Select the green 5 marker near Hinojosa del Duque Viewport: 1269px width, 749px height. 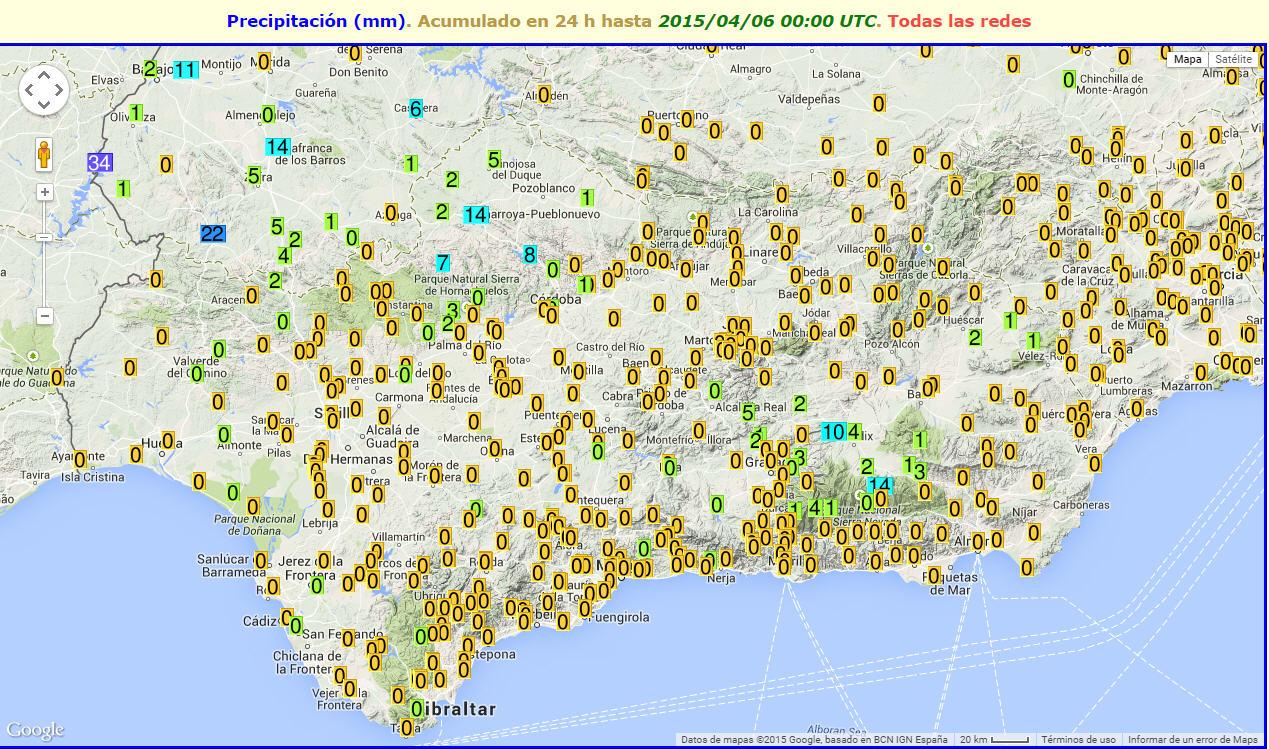tap(493, 160)
